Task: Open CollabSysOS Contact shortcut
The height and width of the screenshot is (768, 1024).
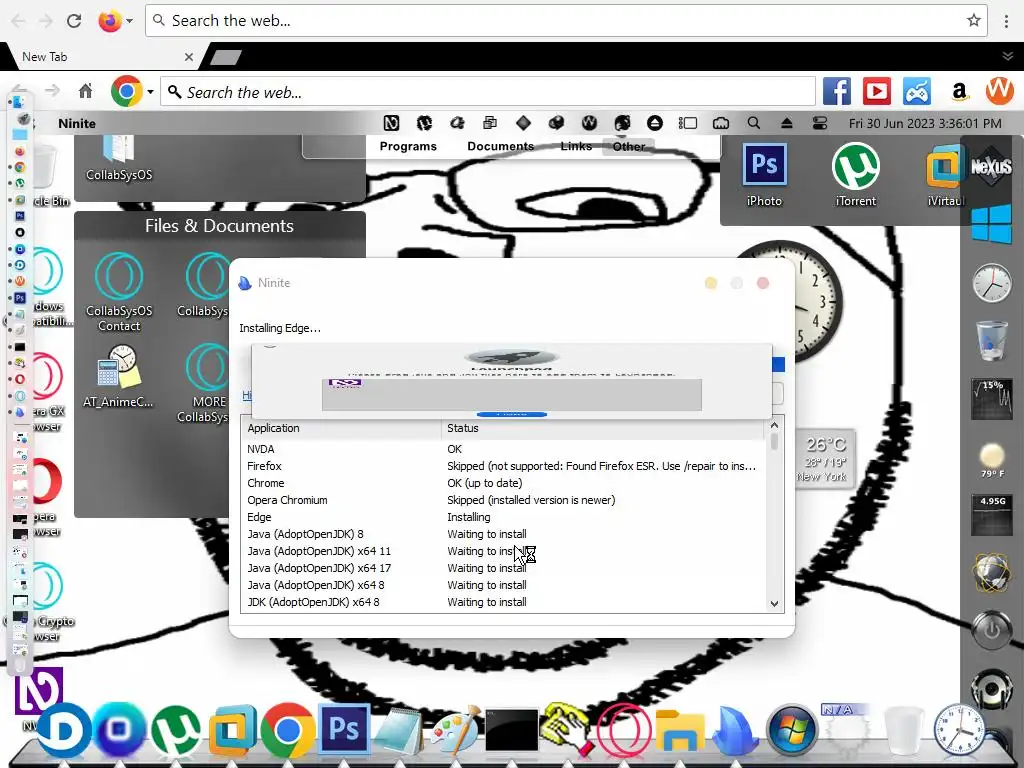Action: pyautogui.click(x=119, y=291)
